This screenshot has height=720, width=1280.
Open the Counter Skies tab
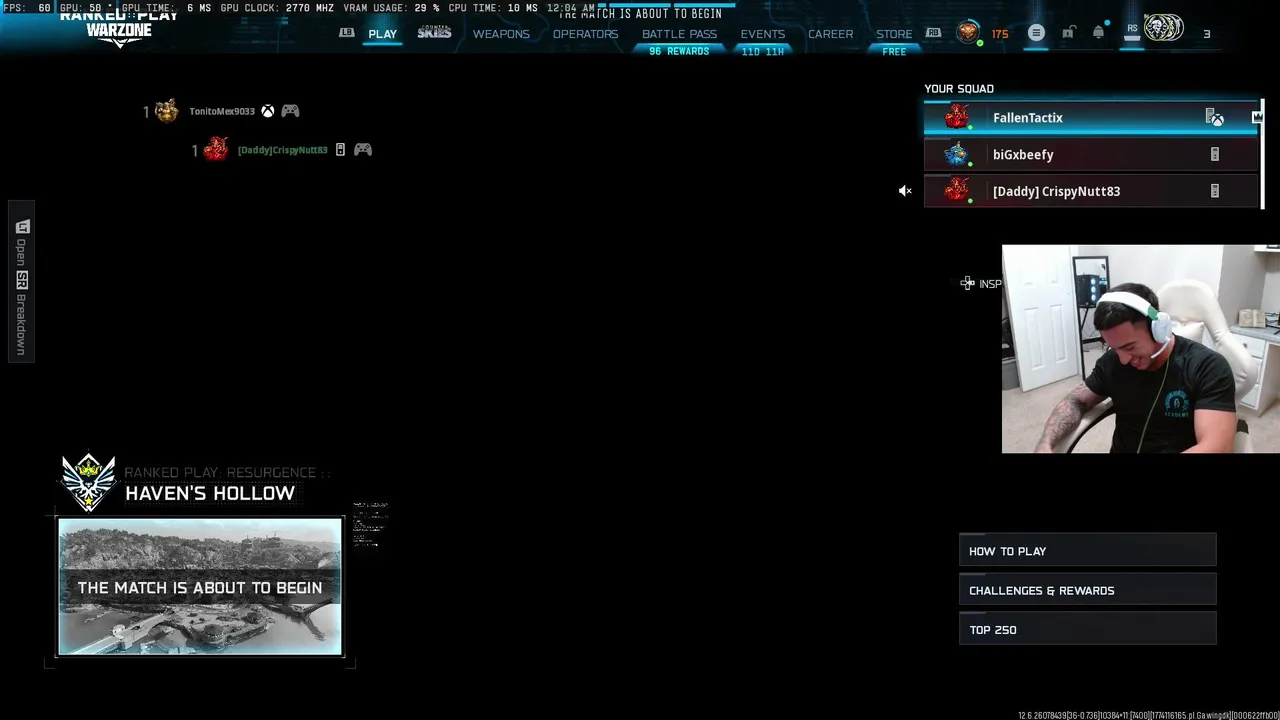click(x=434, y=33)
